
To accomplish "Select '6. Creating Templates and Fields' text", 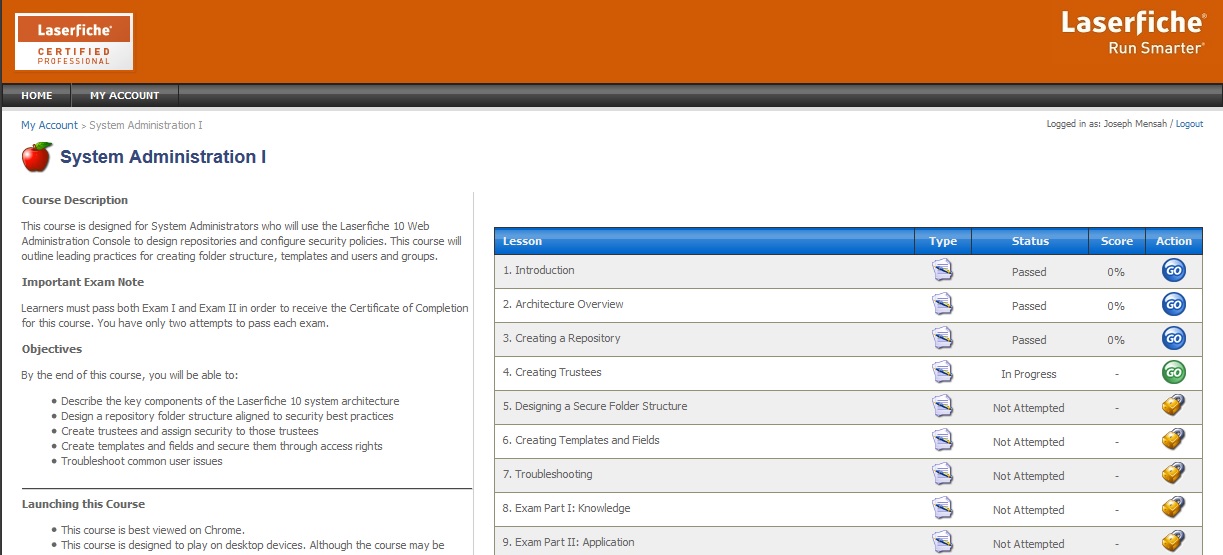I will pos(581,440).
